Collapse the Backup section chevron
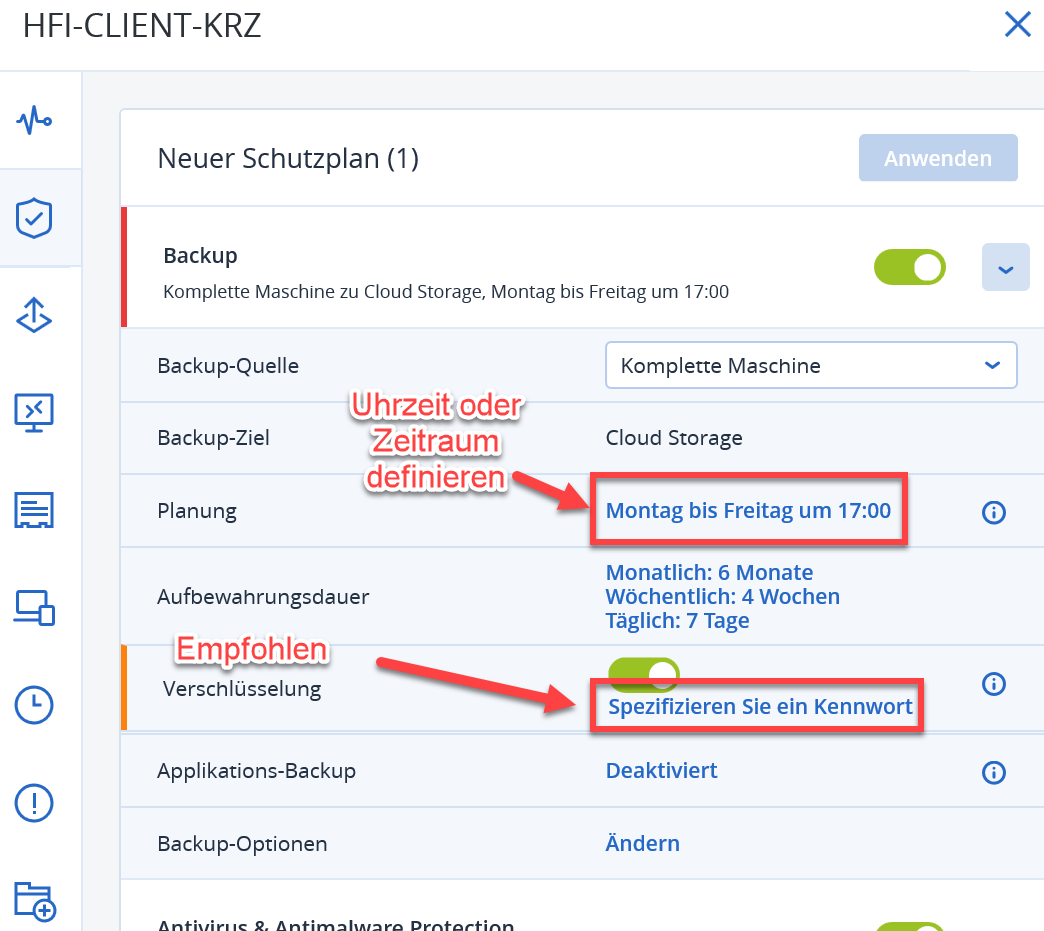Screen dimensions: 1044x931 (1005, 268)
